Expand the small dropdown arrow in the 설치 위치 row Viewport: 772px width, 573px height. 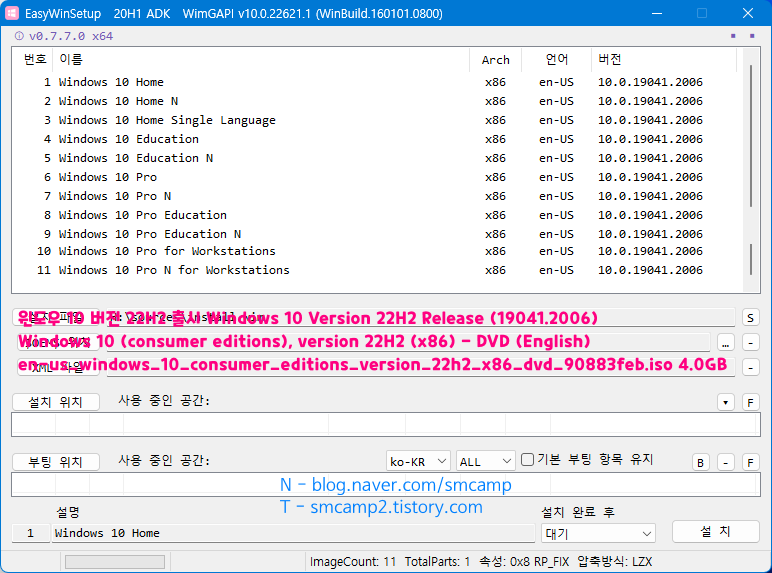pyautogui.click(x=726, y=403)
